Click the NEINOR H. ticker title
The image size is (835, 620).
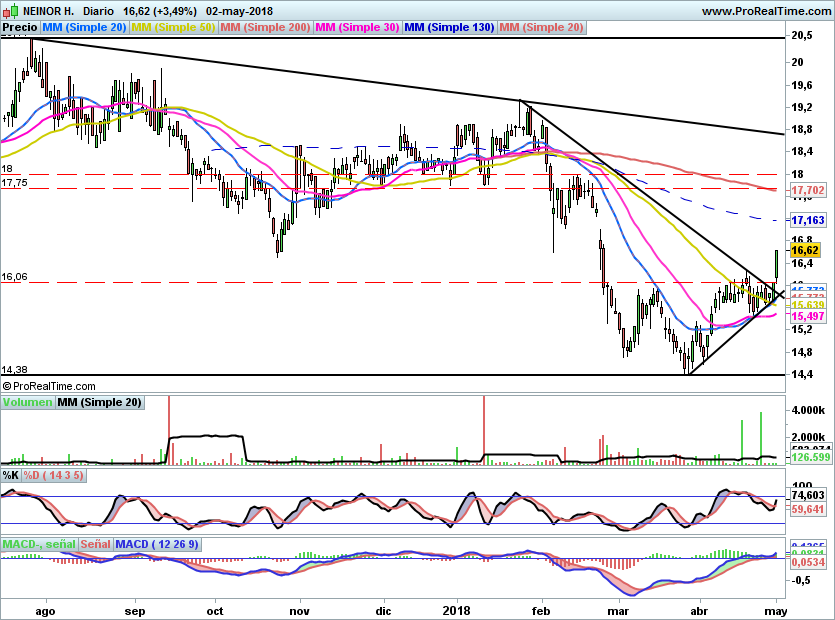48,11
